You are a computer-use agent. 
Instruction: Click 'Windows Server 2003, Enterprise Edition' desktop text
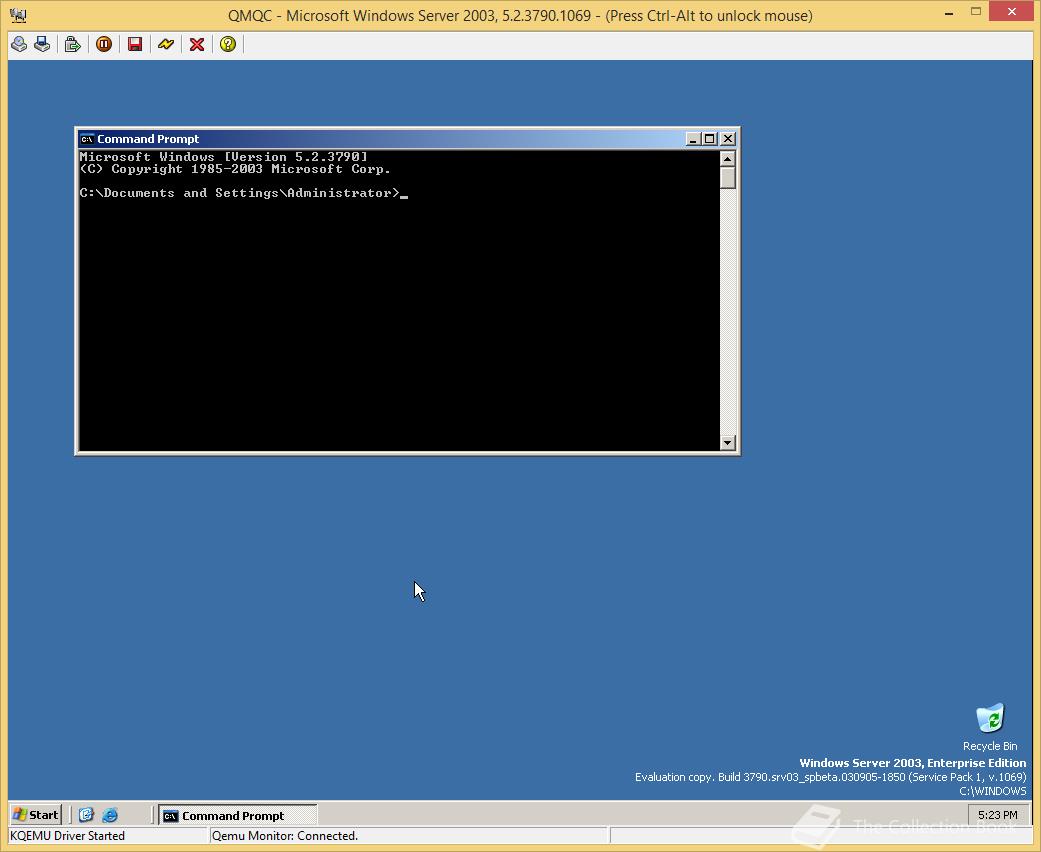tap(912, 763)
